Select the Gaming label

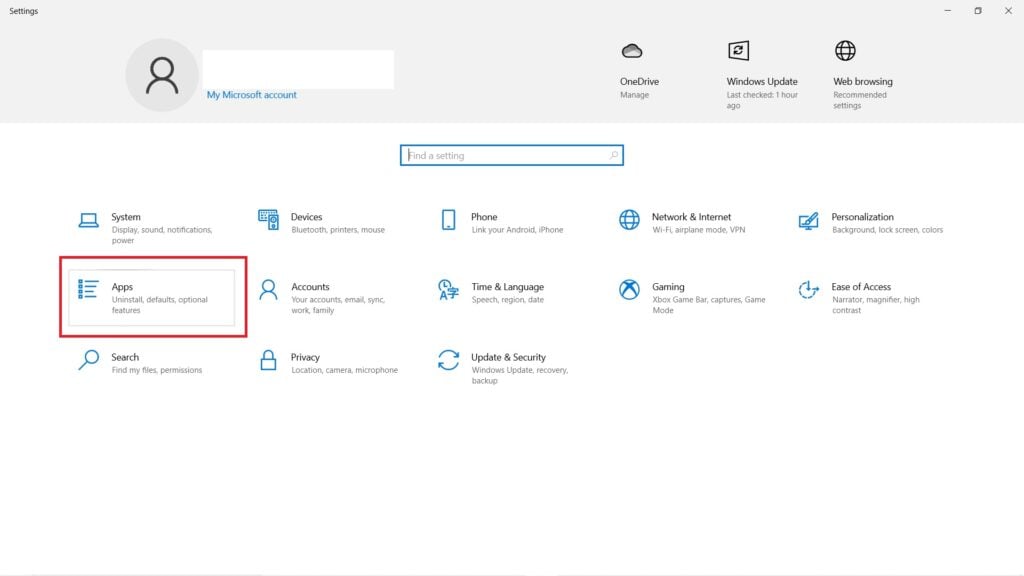click(x=668, y=287)
